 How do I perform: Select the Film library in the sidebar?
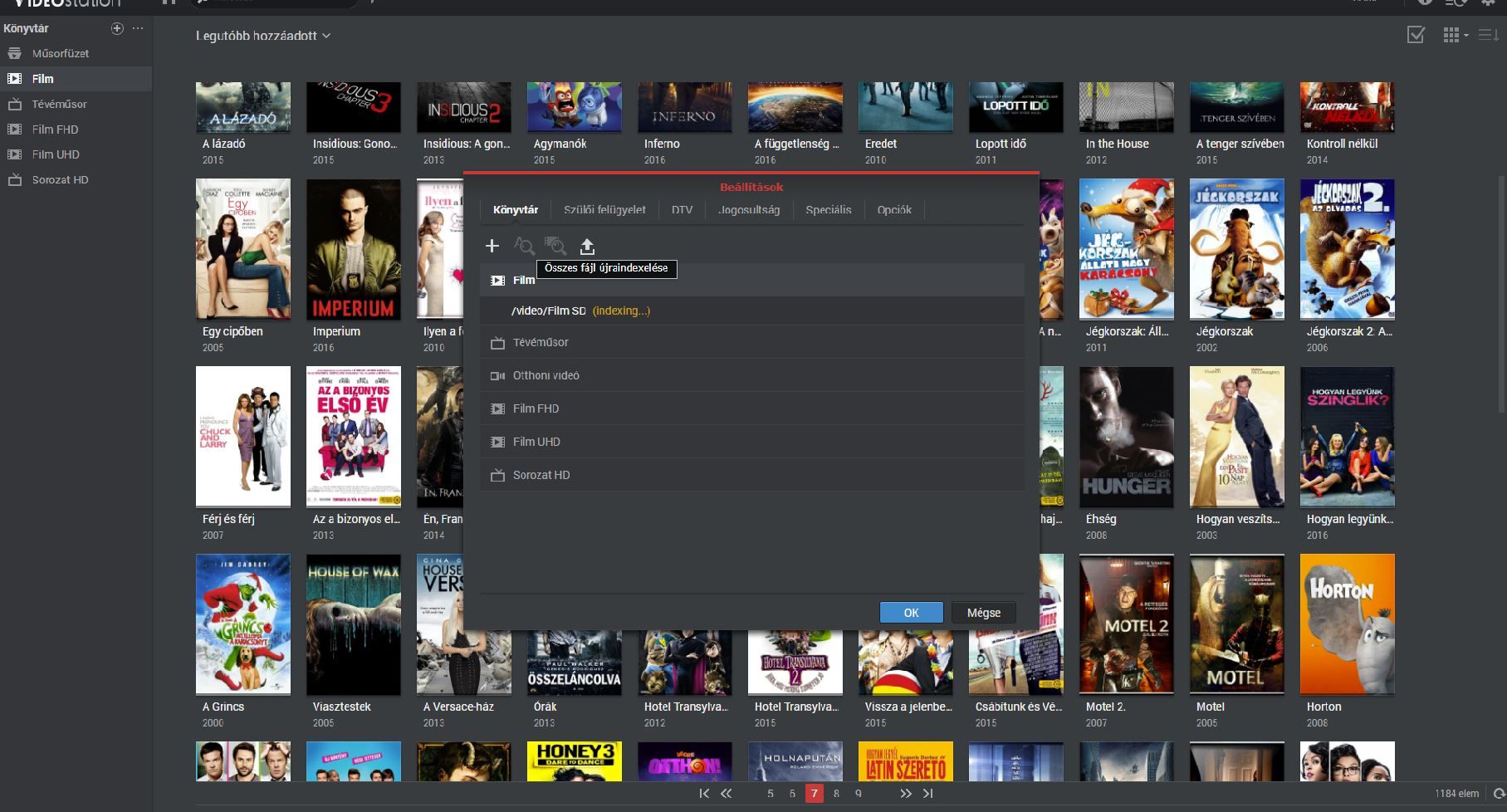point(76,79)
